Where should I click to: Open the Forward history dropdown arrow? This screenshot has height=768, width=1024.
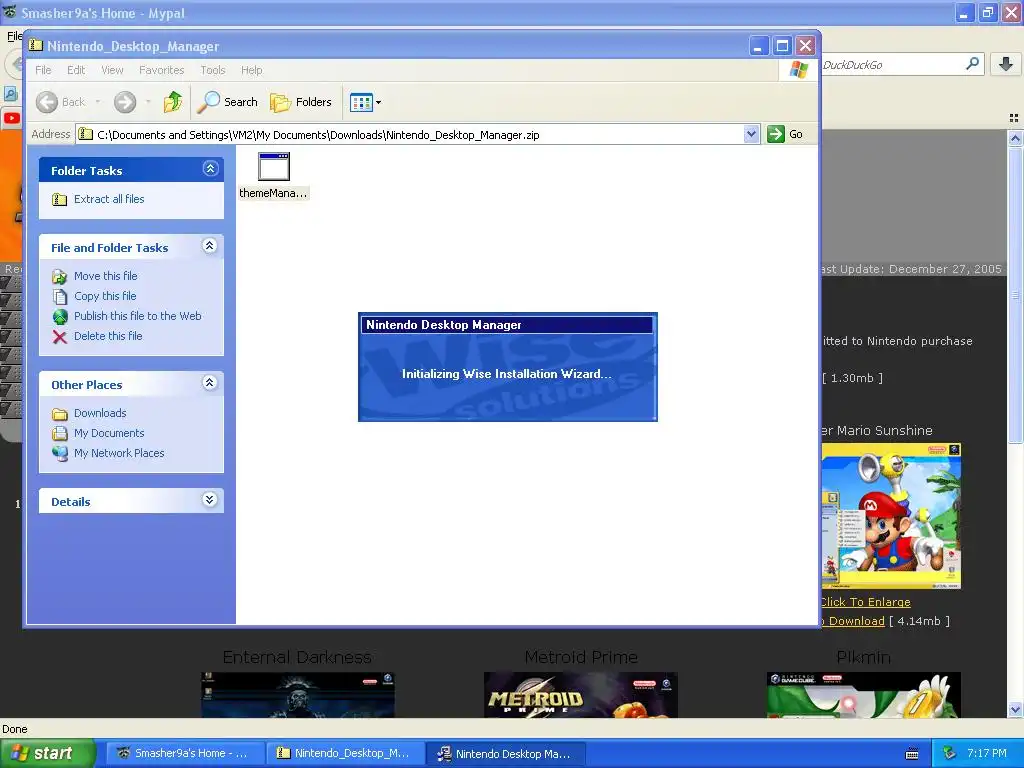tap(148, 102)
